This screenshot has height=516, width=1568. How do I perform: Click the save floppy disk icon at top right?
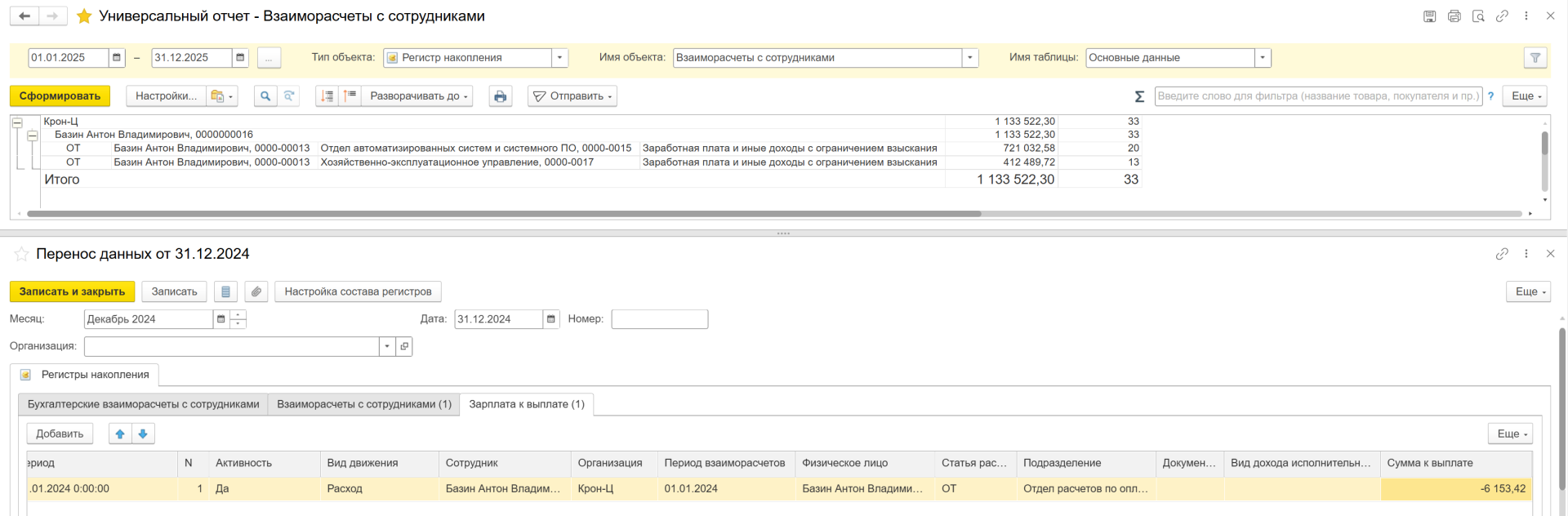click(x=1429, y=16)
